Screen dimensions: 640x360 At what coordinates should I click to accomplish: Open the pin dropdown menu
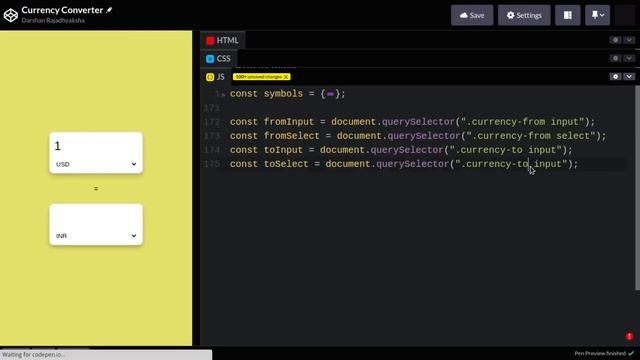point(598,16)
